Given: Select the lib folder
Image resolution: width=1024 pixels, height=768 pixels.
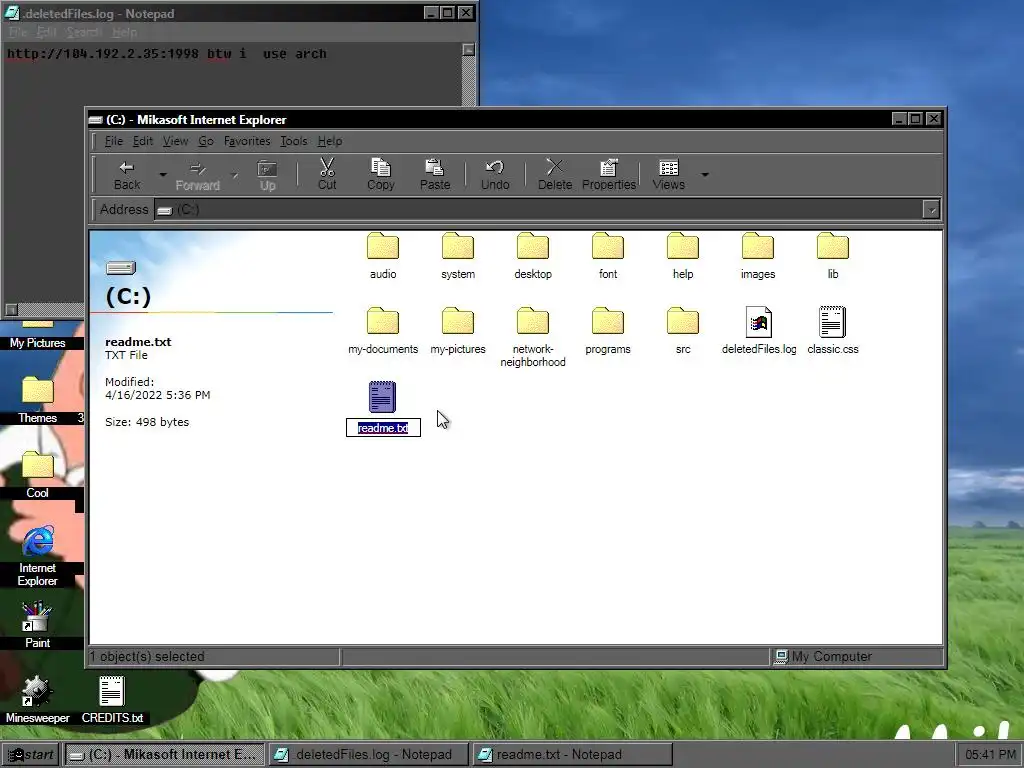Looking at the screenshot, I should tap(833, 256).
